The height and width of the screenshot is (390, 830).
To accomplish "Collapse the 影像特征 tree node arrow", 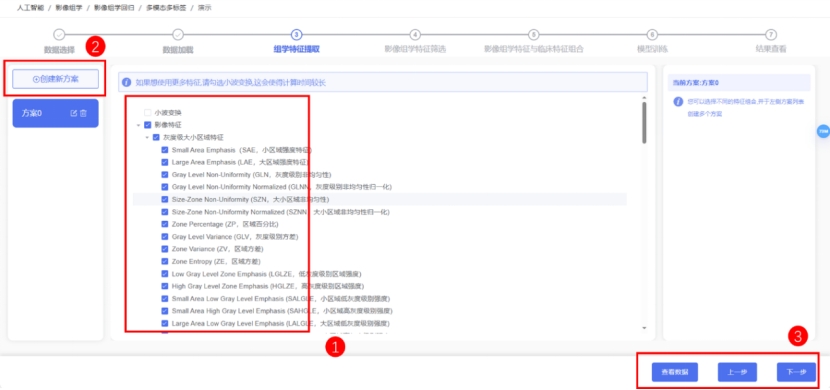I will [138, 125].
